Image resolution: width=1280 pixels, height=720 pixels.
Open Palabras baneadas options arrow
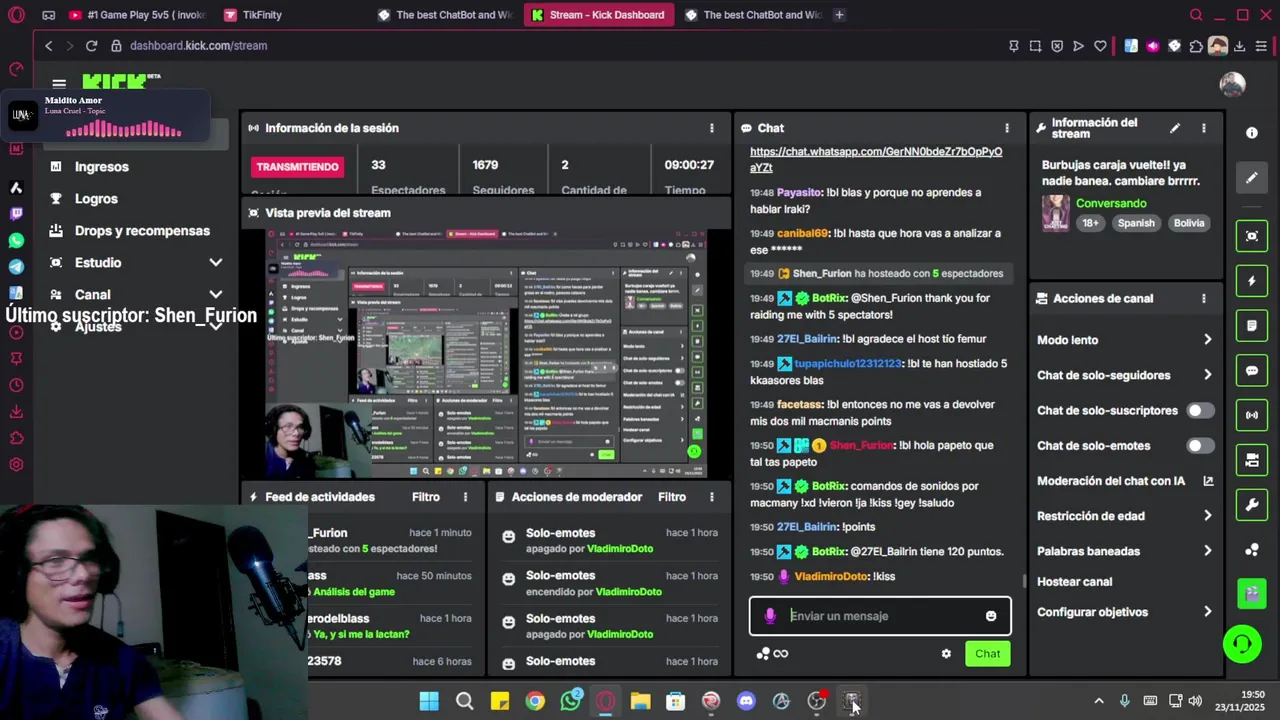pyautogui.click(x=1207, y=551)
